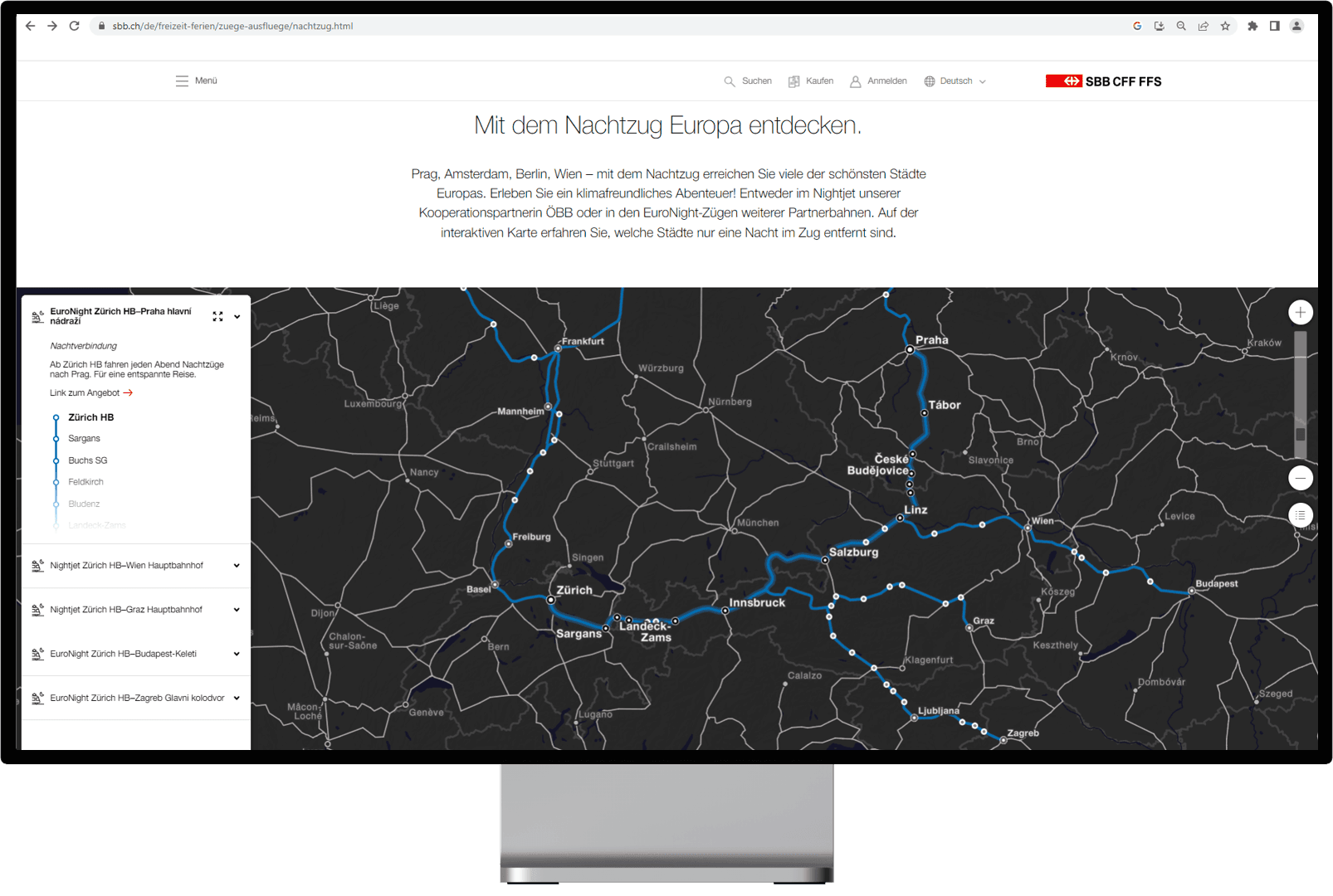1333x896 pixels.
Task: Click the address bar URL field
Action: 614,26
